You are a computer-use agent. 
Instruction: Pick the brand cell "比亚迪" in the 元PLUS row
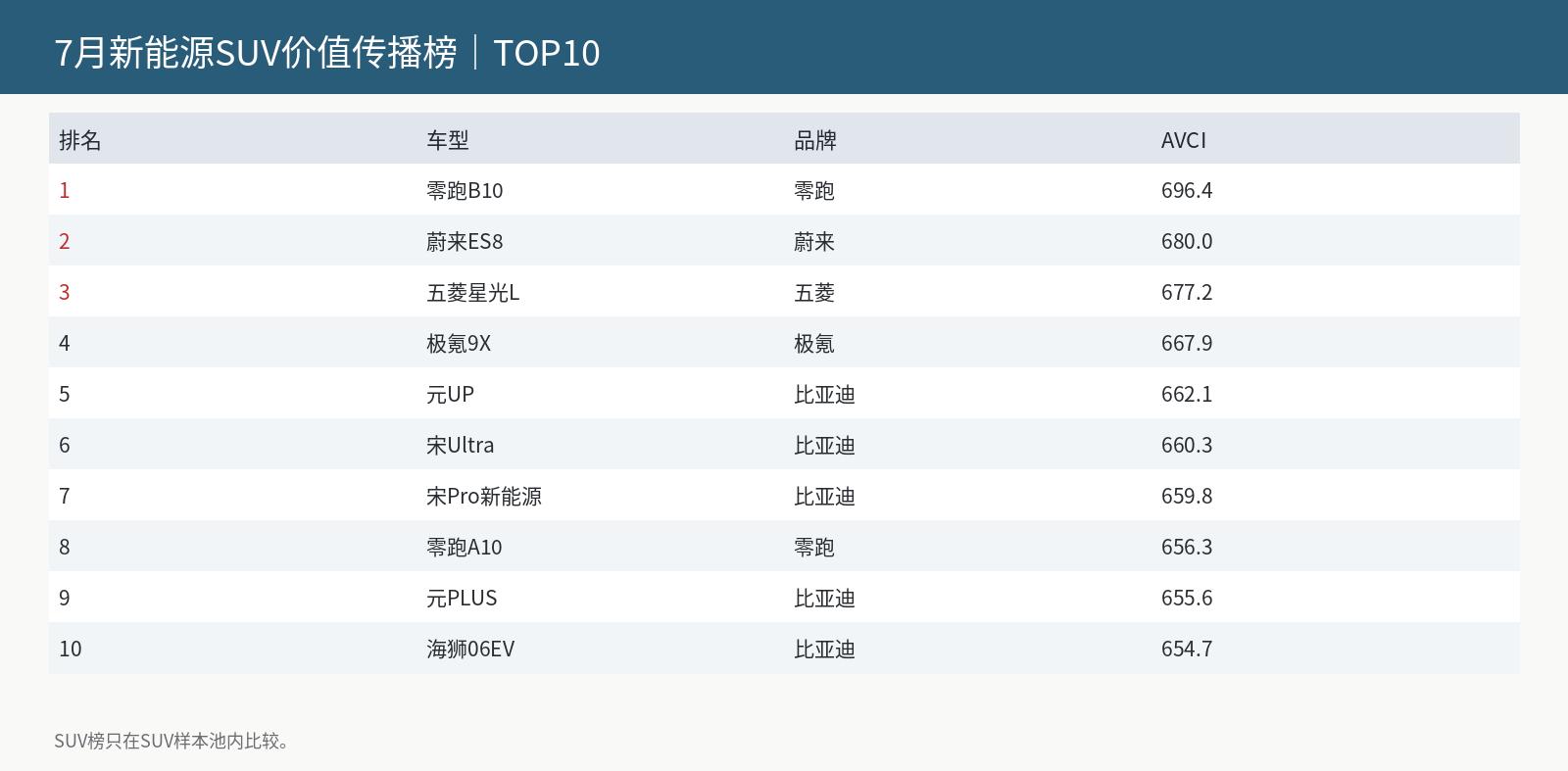point(825,598)
